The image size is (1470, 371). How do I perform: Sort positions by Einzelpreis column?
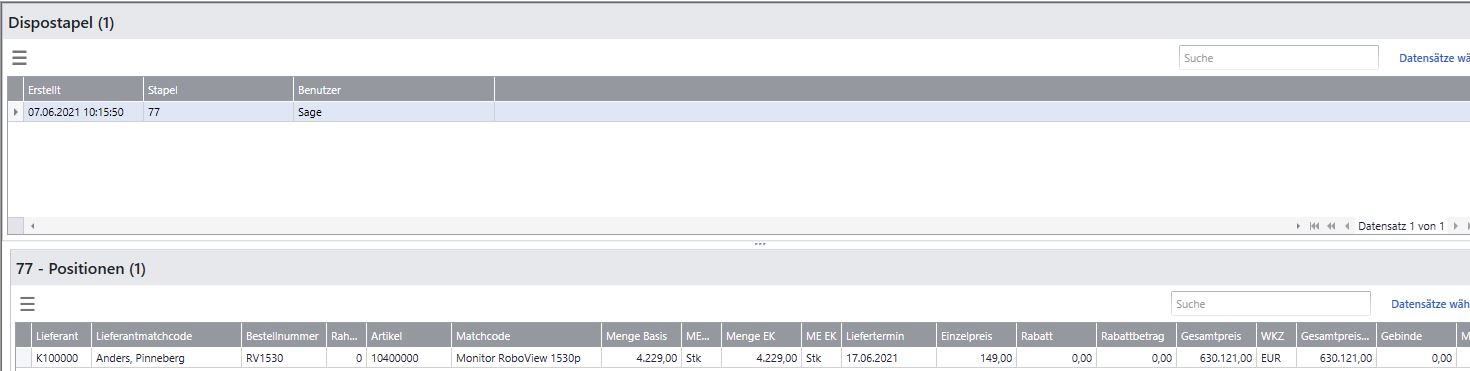click(976, 336)
